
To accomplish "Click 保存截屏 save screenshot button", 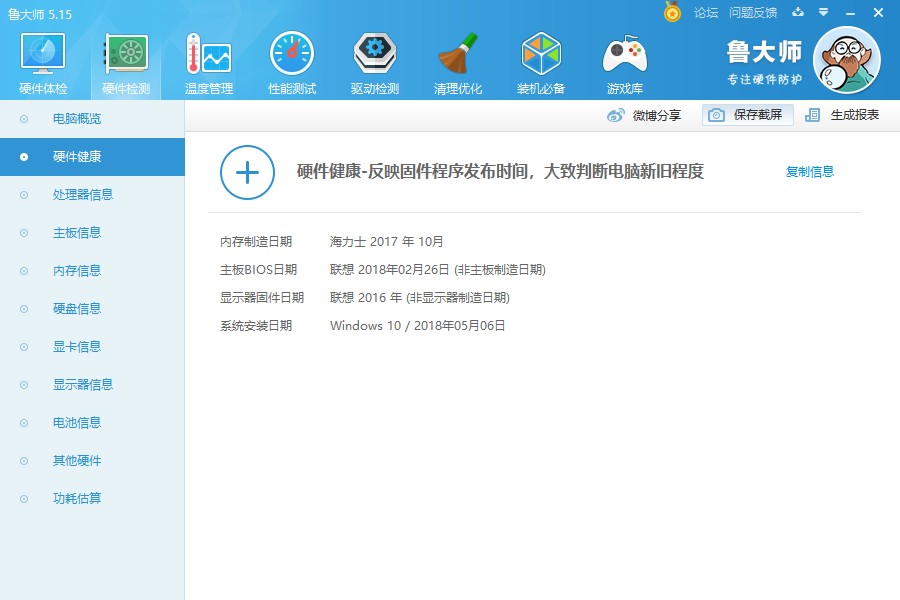I will 748,115.
